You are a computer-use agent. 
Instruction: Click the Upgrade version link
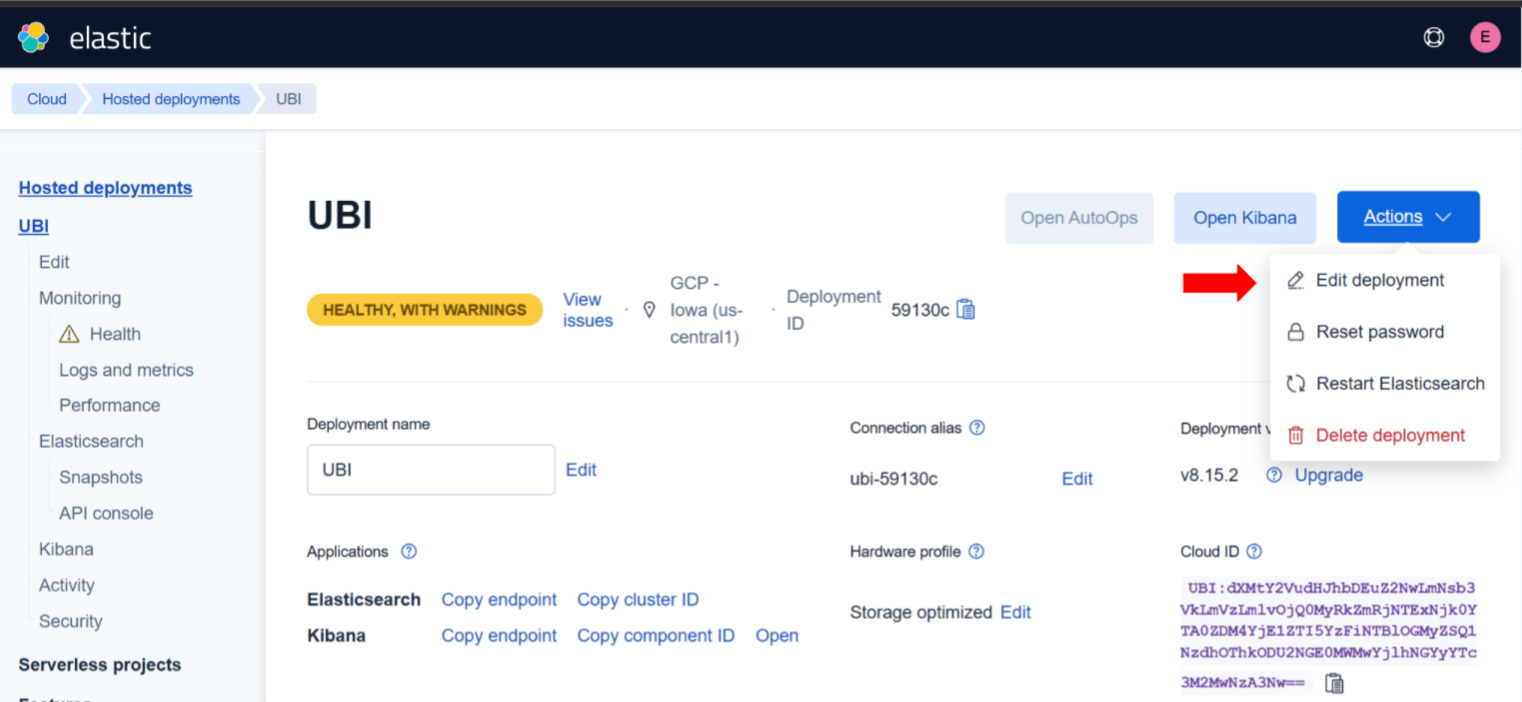pyautogui.click(x=1329, y=475)
